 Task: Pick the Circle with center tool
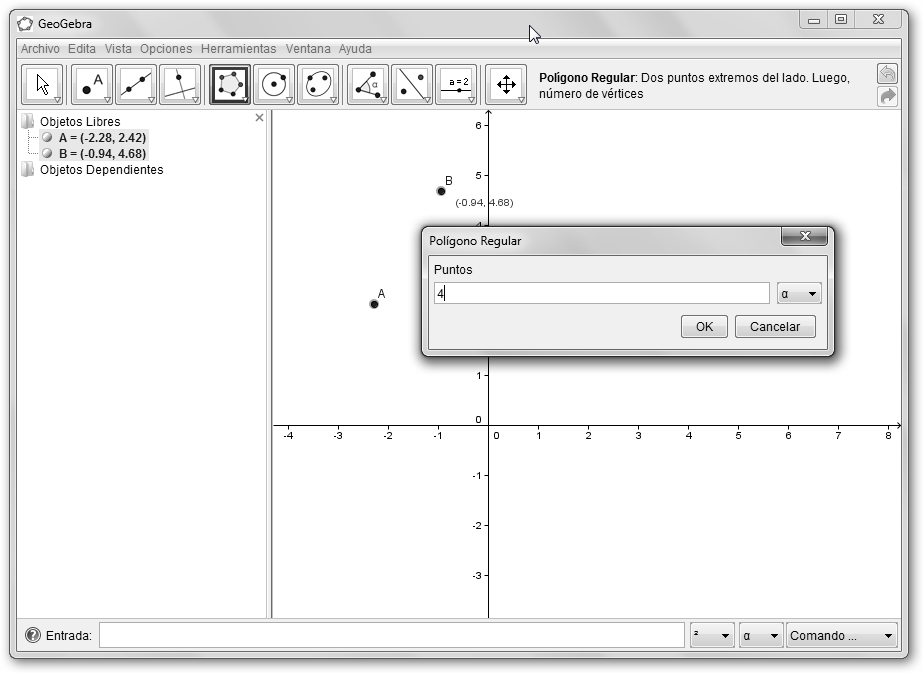tap(274, 85)
